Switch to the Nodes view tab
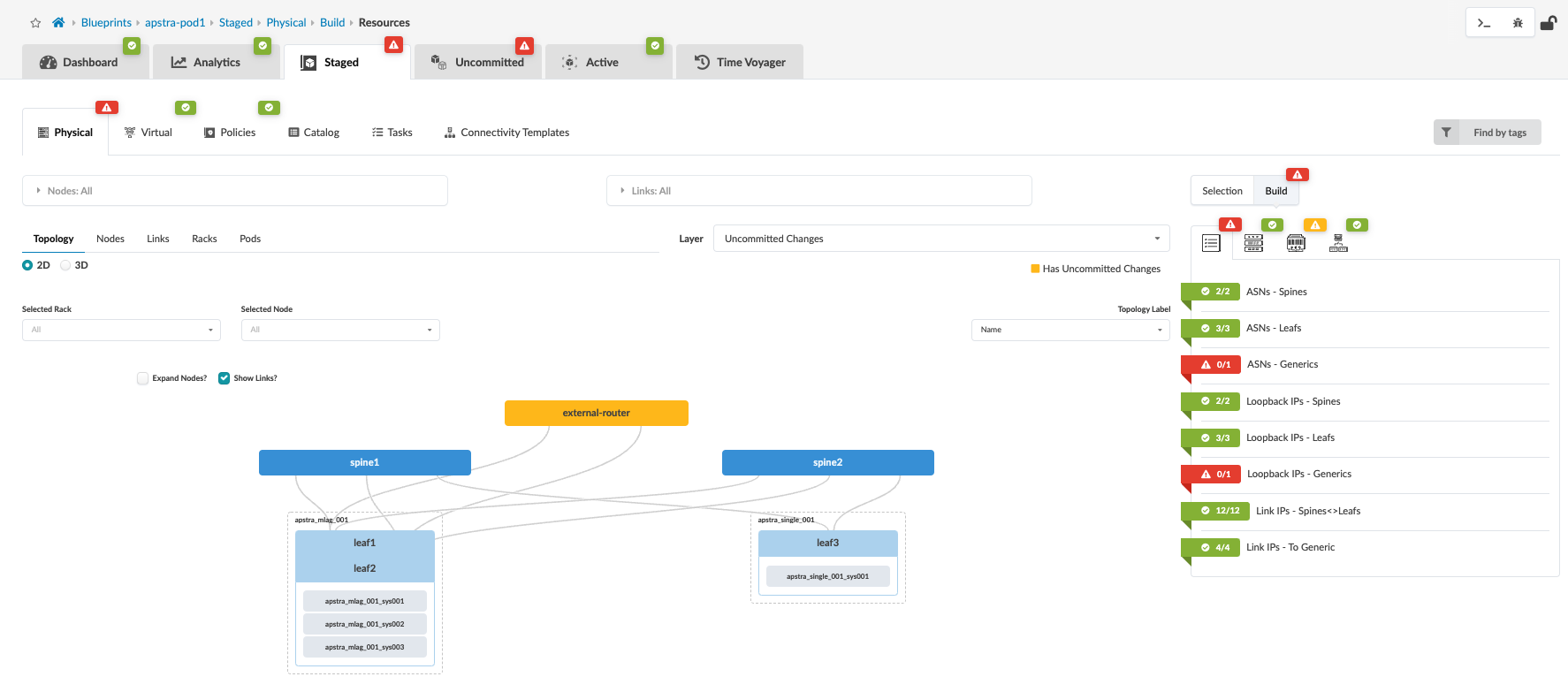1568x692 pixels. coord(110,239)
